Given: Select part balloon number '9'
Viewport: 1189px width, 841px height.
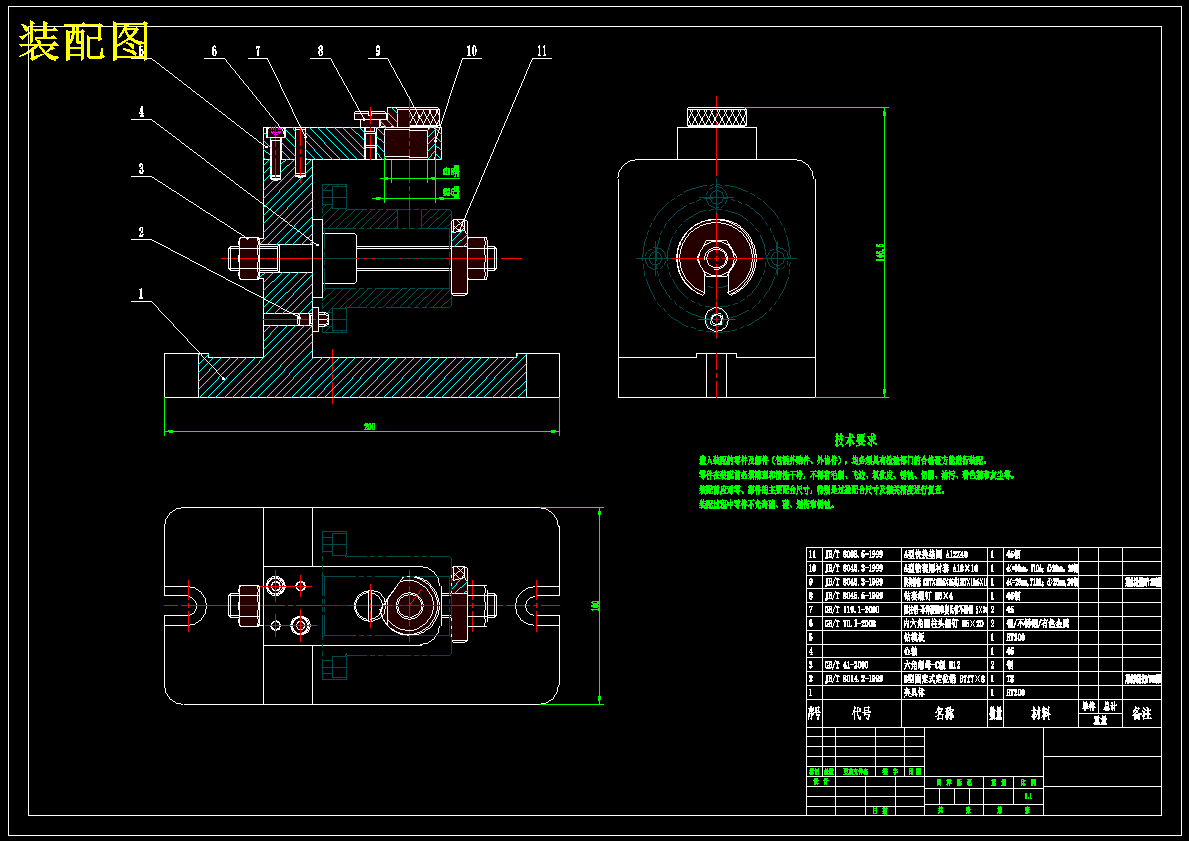Looking at the screenshot, I should click(378, 51).
